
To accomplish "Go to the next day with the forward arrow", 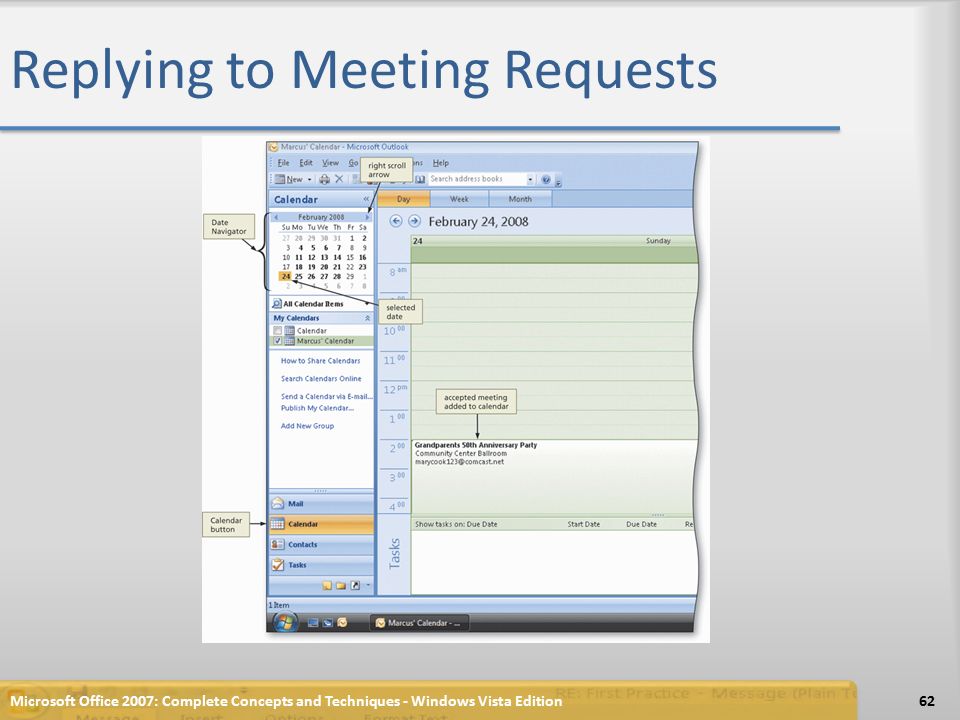I will [414, 221].
